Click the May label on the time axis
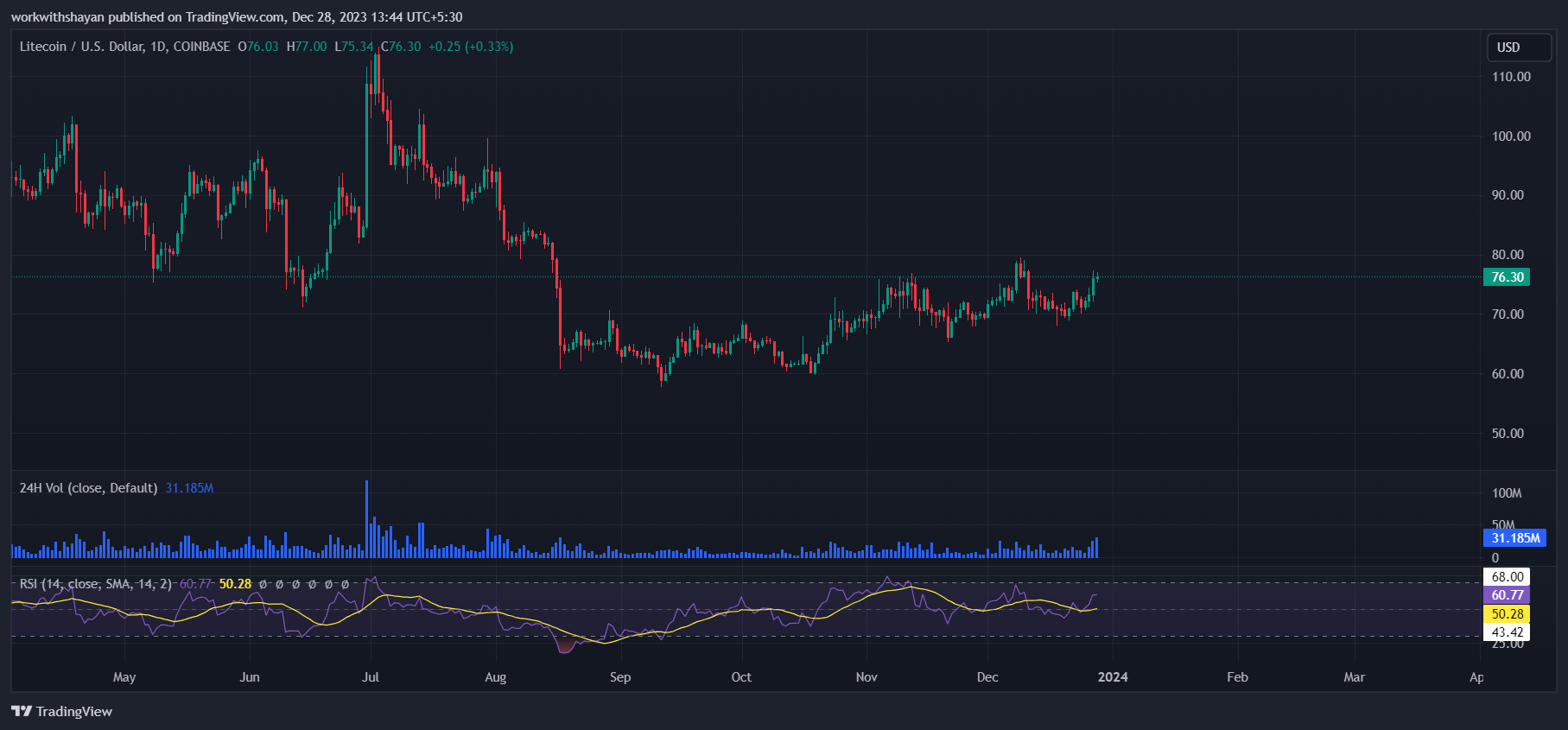Screen dimensions: 1568x730 [x=124, y=677]
